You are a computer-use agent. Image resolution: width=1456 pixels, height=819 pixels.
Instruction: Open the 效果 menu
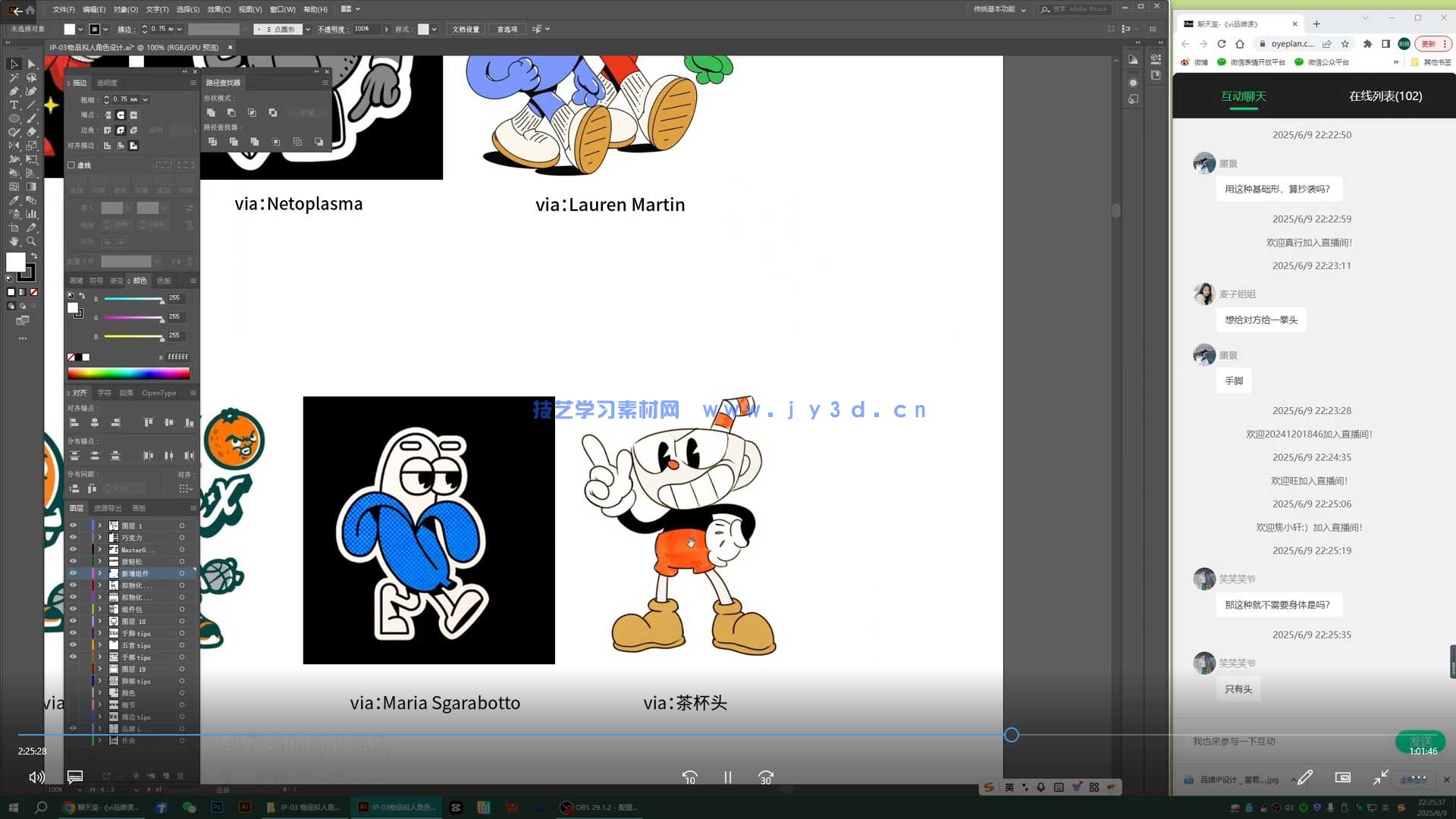pos(218,9)
